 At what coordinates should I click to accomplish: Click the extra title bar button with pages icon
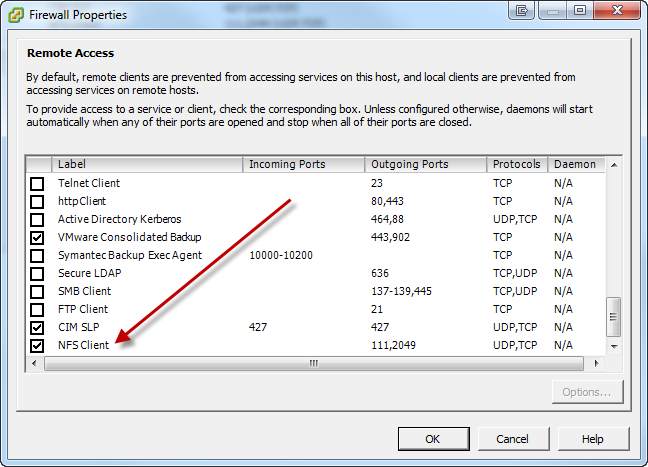click(522, 10)
